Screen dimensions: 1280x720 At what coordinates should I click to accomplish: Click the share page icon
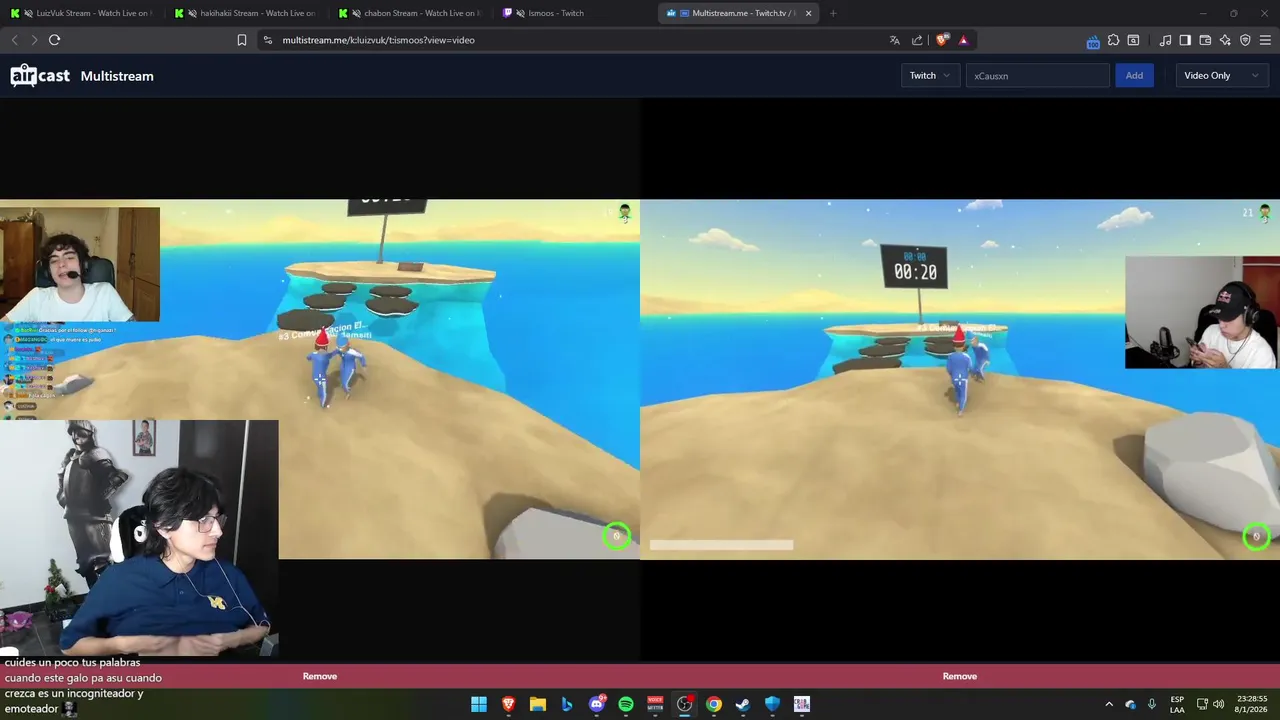(x=917, y=40)
